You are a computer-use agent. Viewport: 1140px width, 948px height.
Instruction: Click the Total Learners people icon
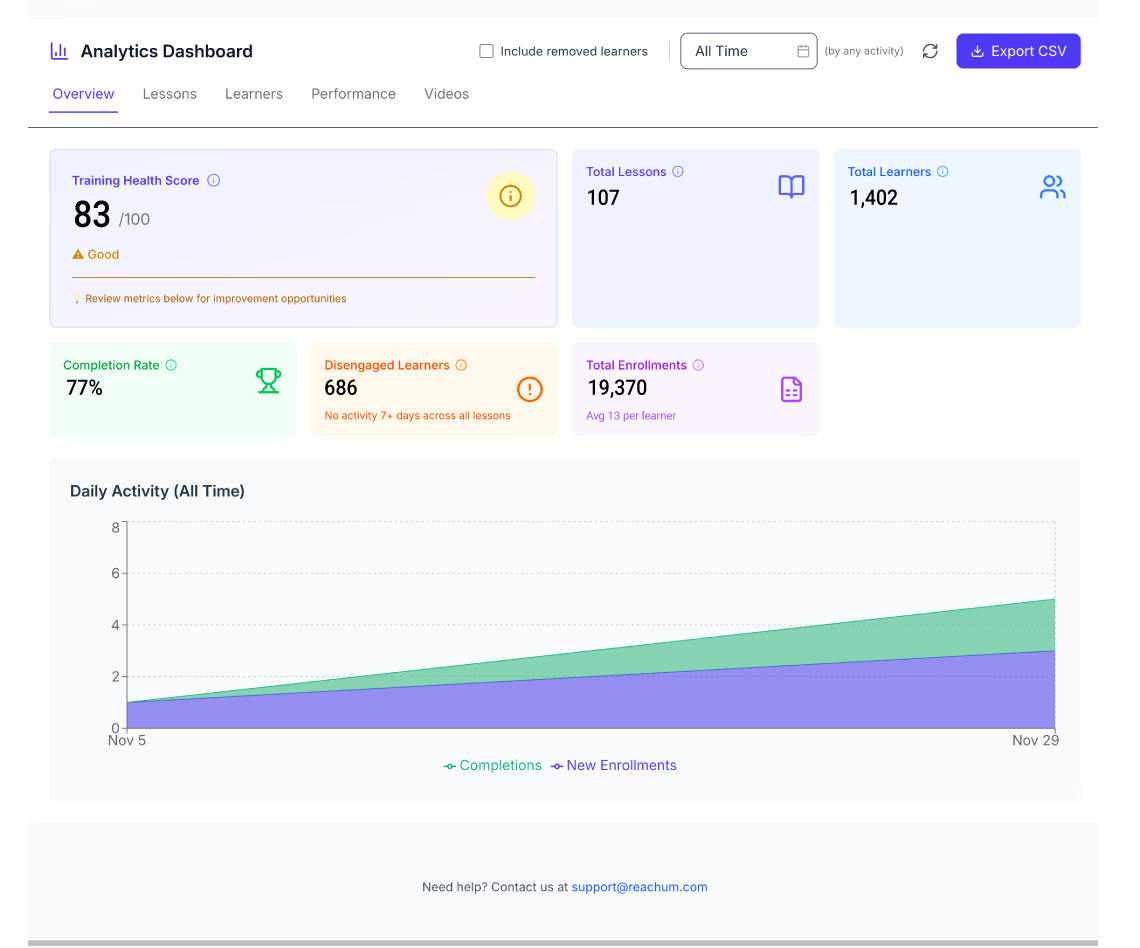coord(1052,187)
